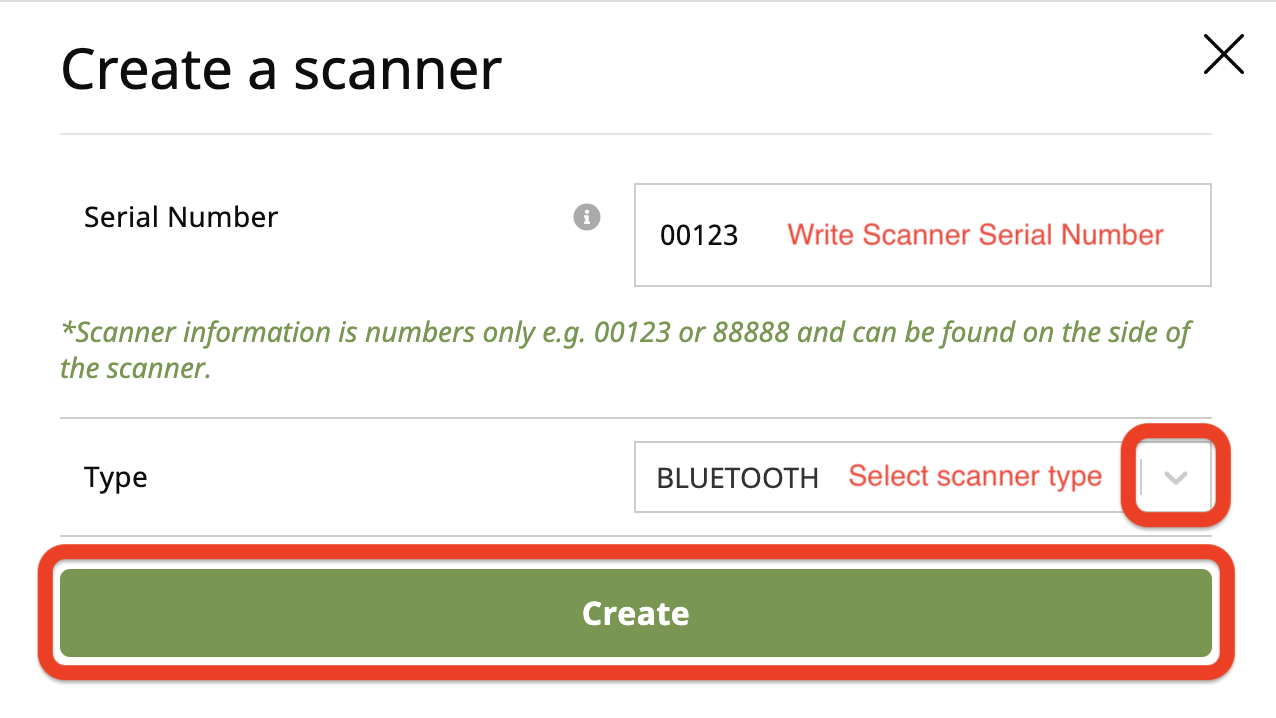Click the 00123 value in serial field
Screen dimensions: 1276x718
coord(699,236)
